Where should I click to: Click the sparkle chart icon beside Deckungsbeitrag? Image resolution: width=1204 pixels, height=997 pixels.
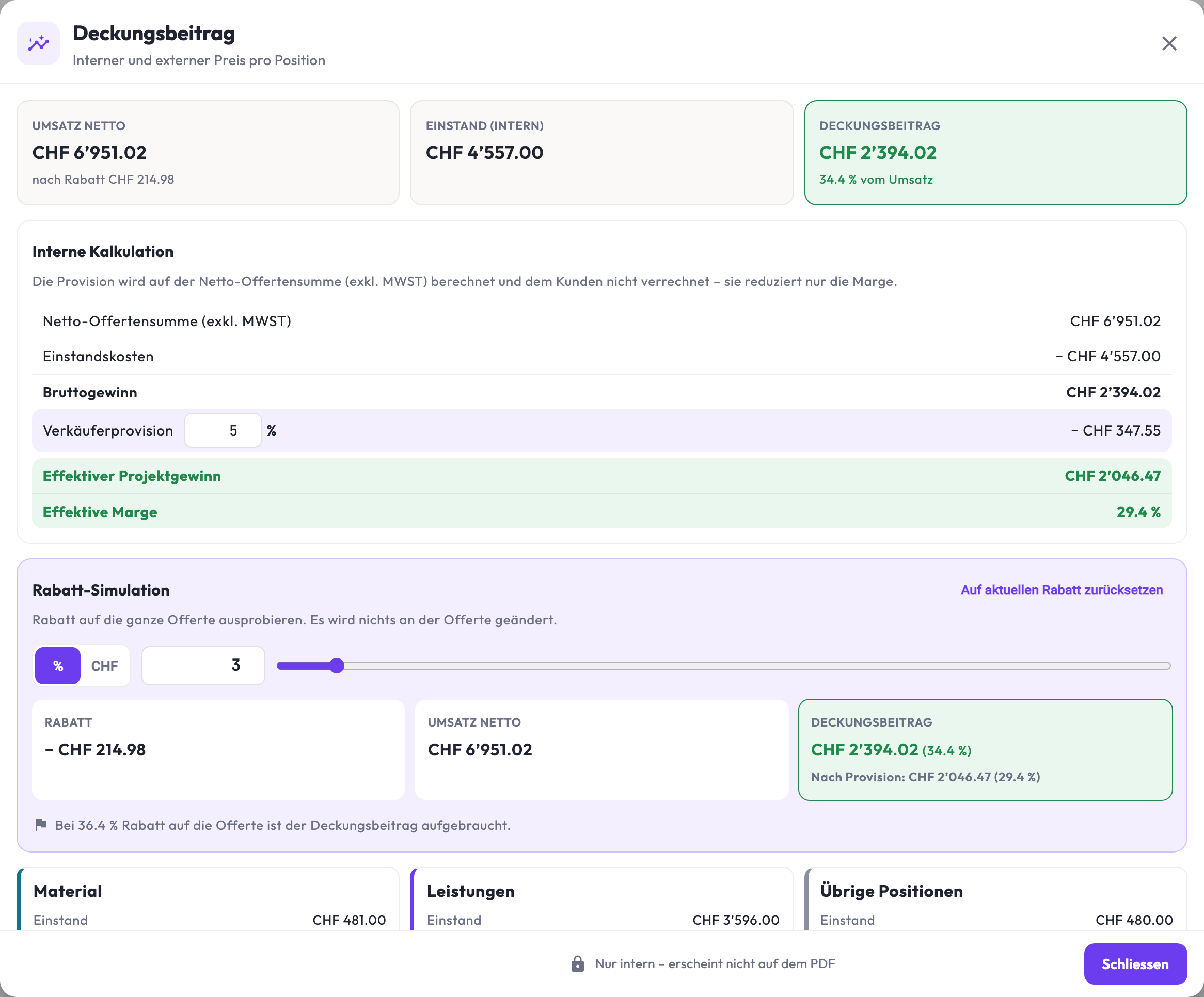point(38,43)
